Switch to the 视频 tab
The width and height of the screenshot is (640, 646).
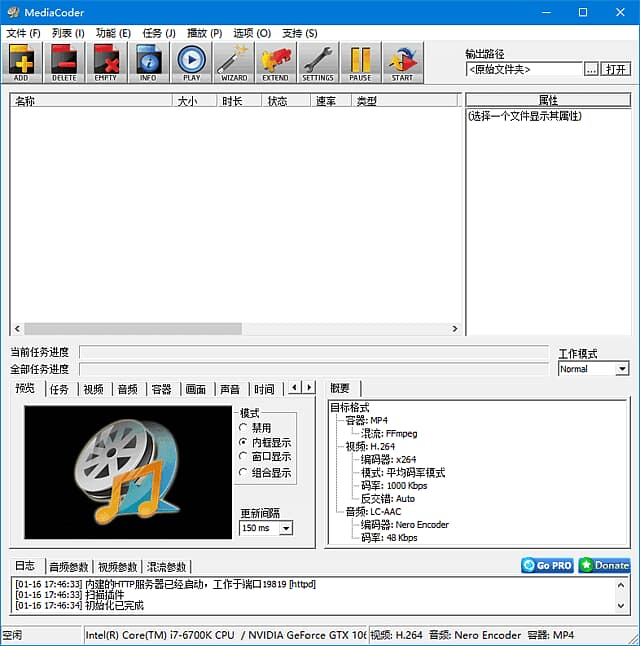pyautogui.click(x=93, y=389)
